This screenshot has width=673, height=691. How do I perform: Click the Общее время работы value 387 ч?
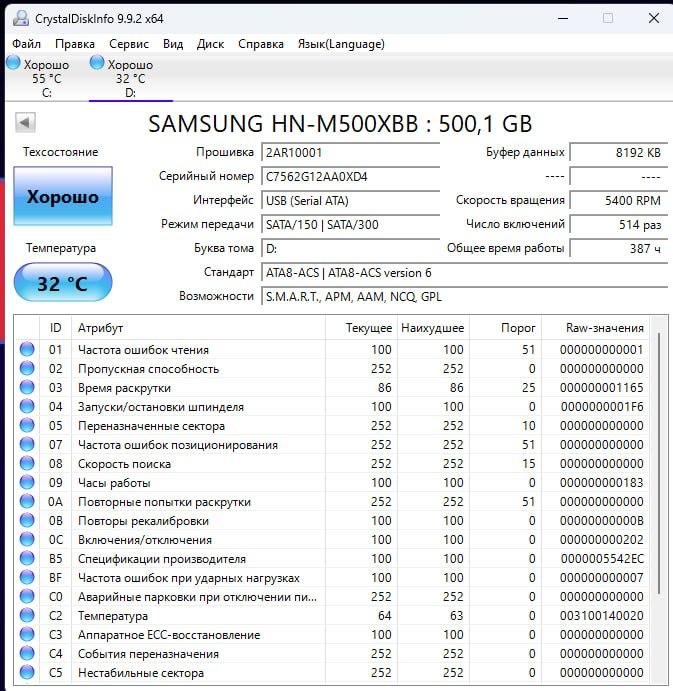(619, 249)
